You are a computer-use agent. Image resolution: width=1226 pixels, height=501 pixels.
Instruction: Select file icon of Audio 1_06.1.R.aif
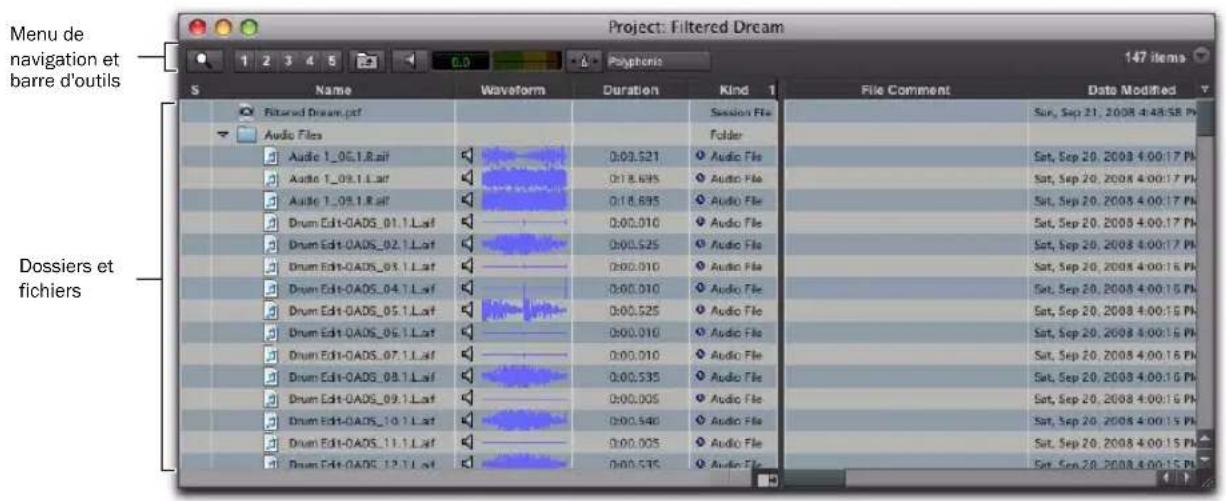click(x=271, y=155)
